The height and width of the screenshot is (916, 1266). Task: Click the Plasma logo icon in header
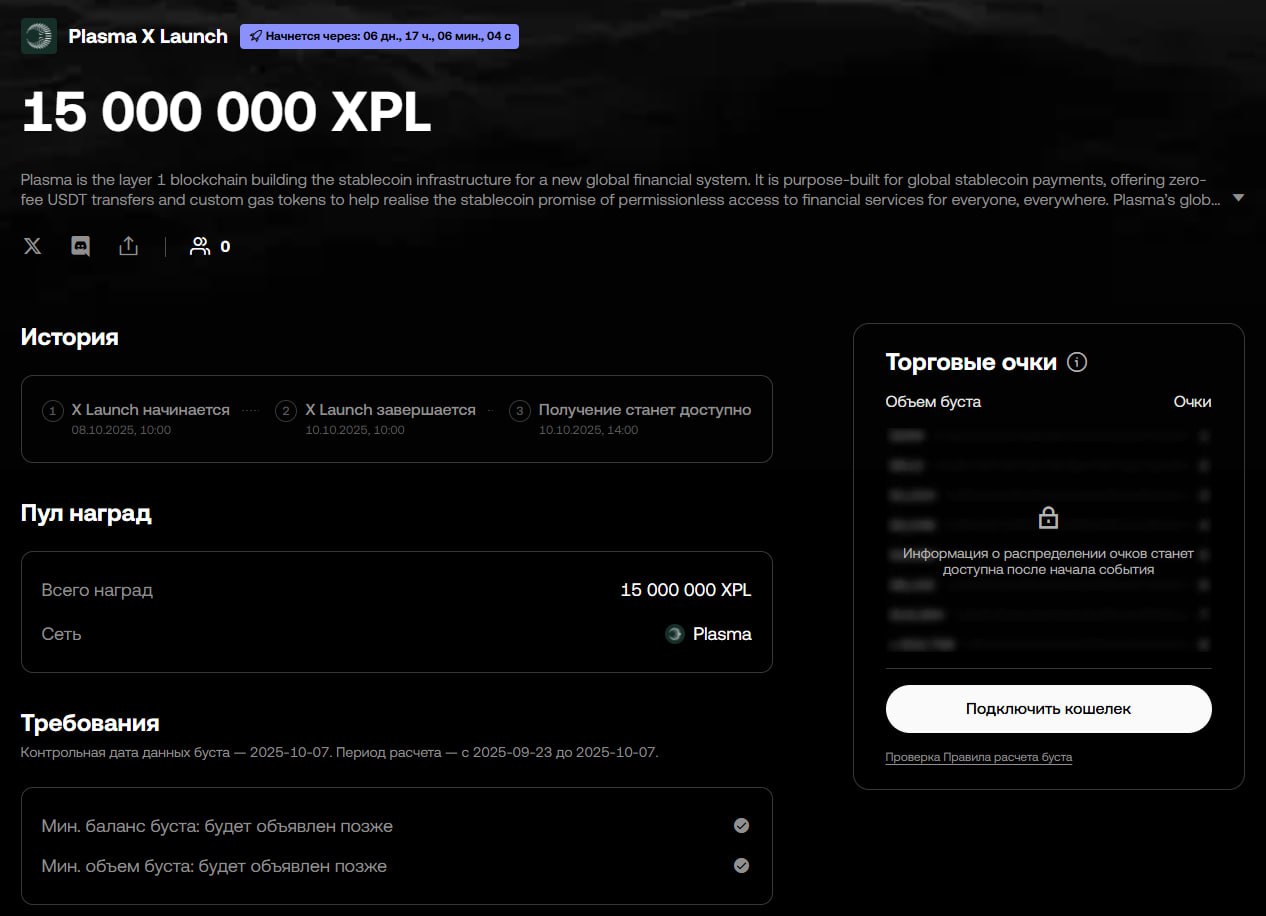pyautogui.click(x=39, y=36)
